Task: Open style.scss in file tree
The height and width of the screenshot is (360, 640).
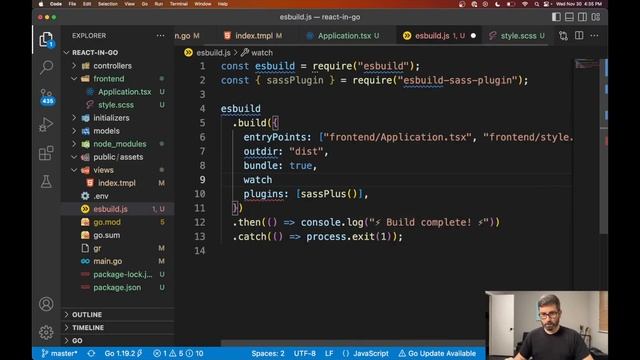Action: click(x=116, y=105)
